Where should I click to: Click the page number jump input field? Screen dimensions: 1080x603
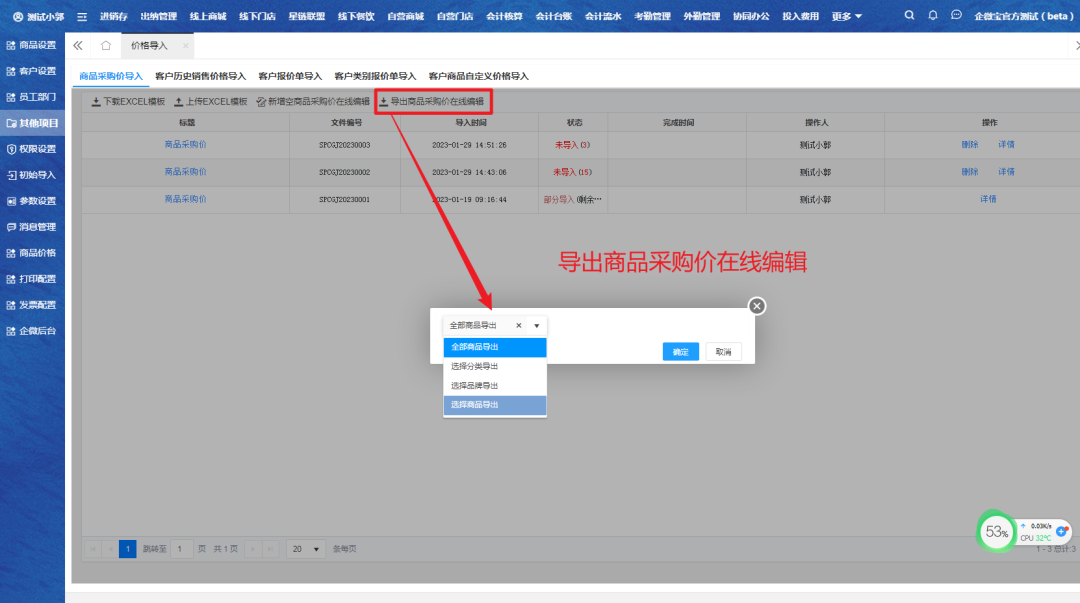(x=181, y=549)
